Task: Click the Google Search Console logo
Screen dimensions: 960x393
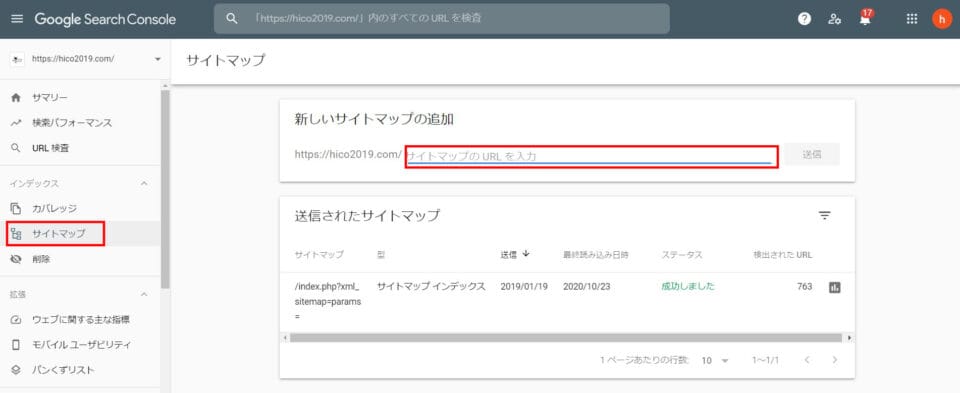Action: (105, 19)
